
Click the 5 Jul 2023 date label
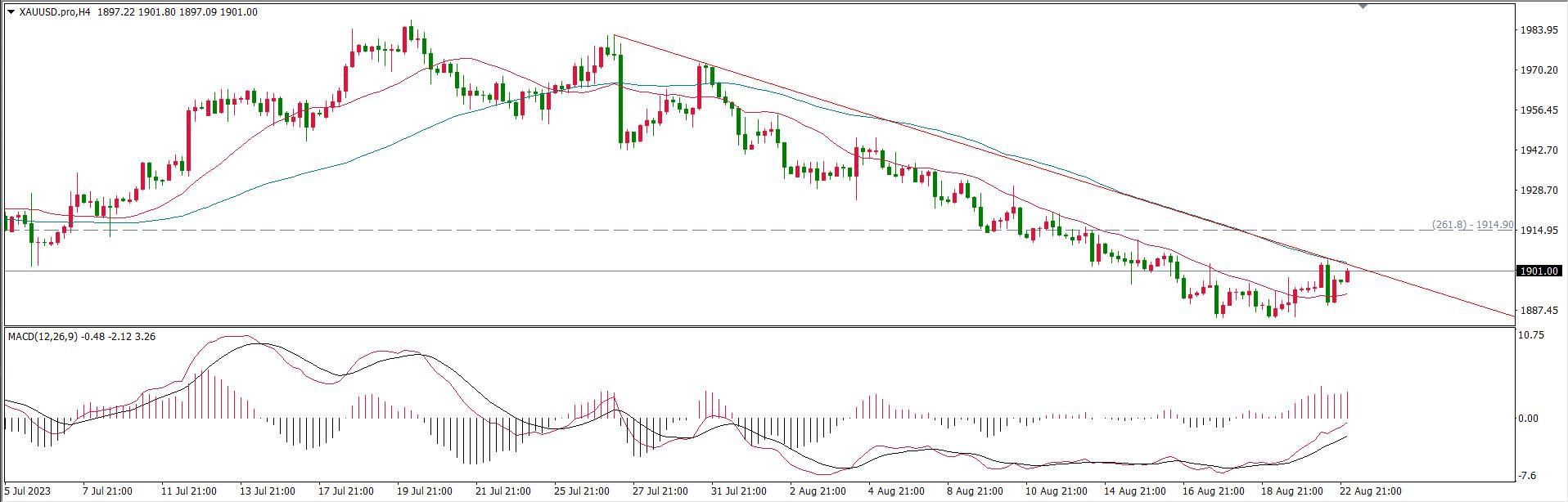click(x=29, y=491)
